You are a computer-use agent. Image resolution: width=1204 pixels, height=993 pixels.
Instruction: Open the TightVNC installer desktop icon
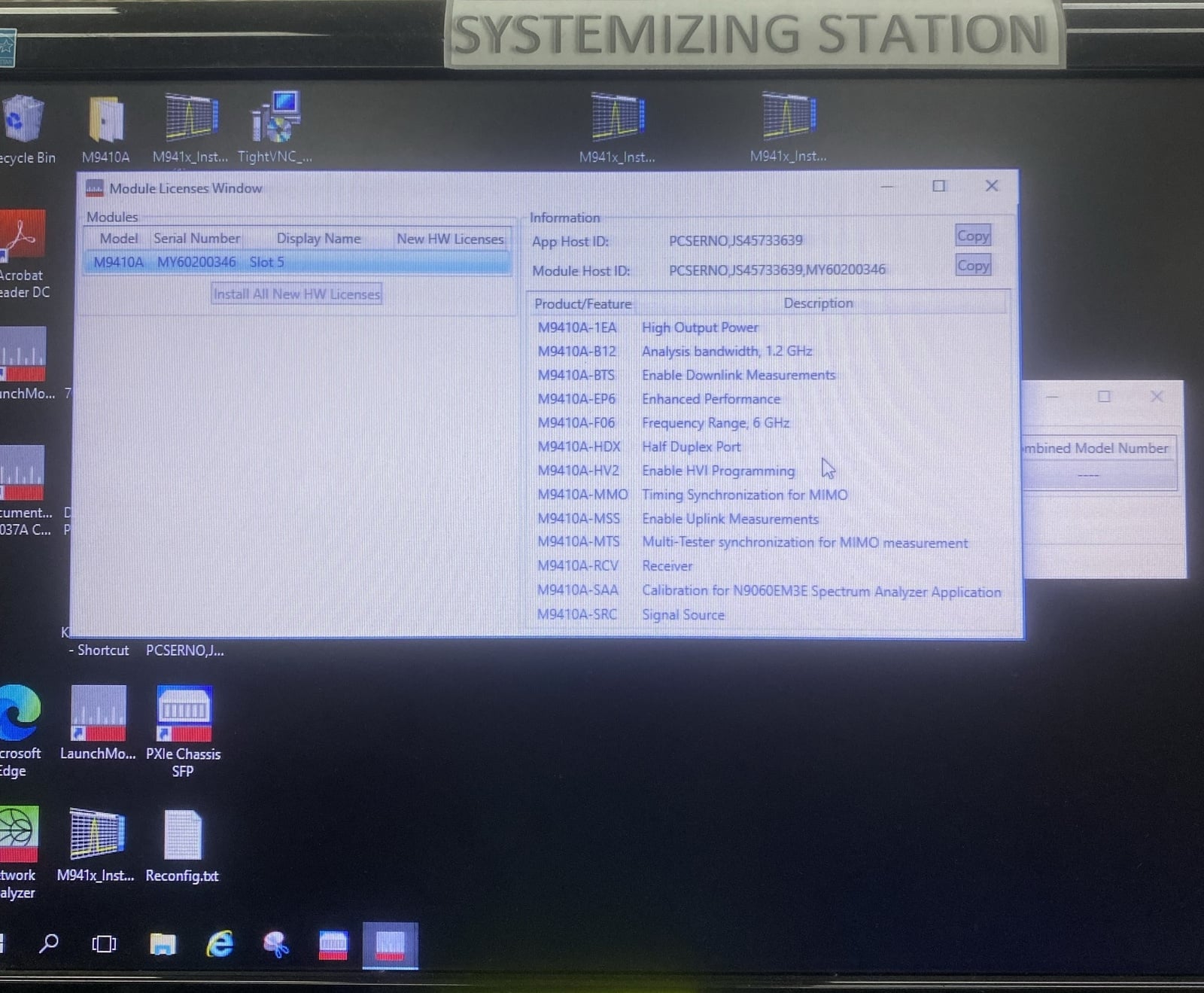coord(275,117)
